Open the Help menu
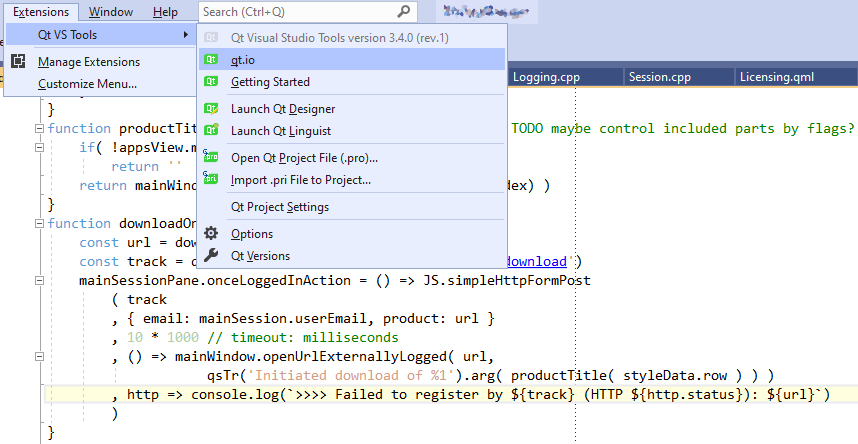The height and width of the screenshot is (444, 858). click(165, 11)
